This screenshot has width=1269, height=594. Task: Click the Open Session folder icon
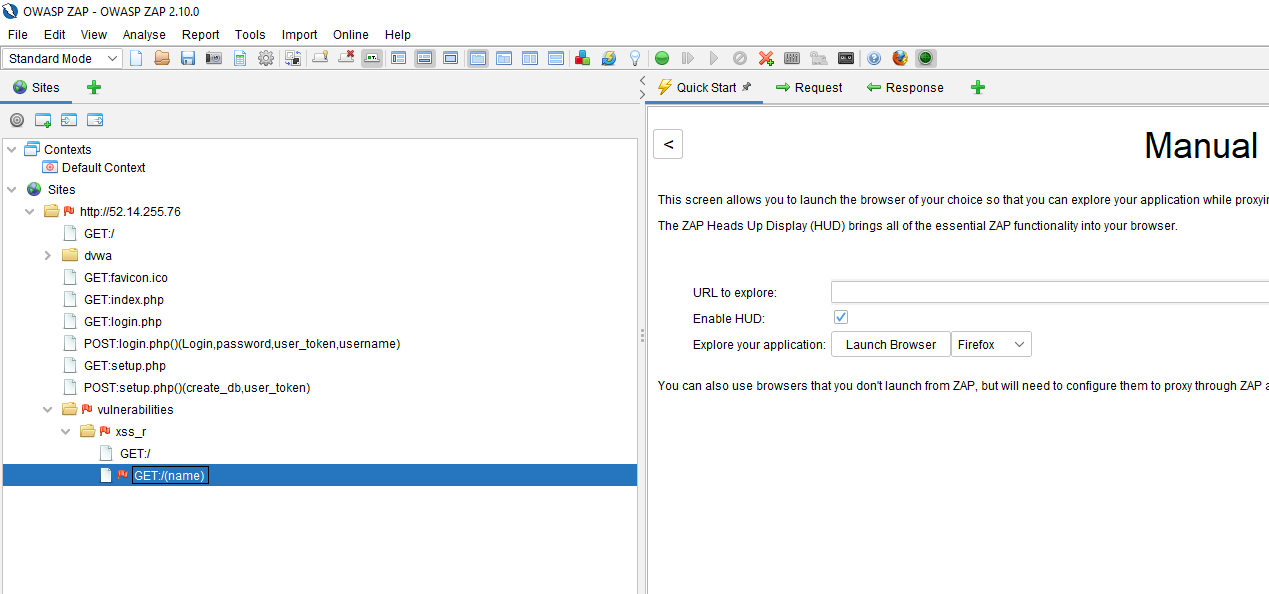162,59
